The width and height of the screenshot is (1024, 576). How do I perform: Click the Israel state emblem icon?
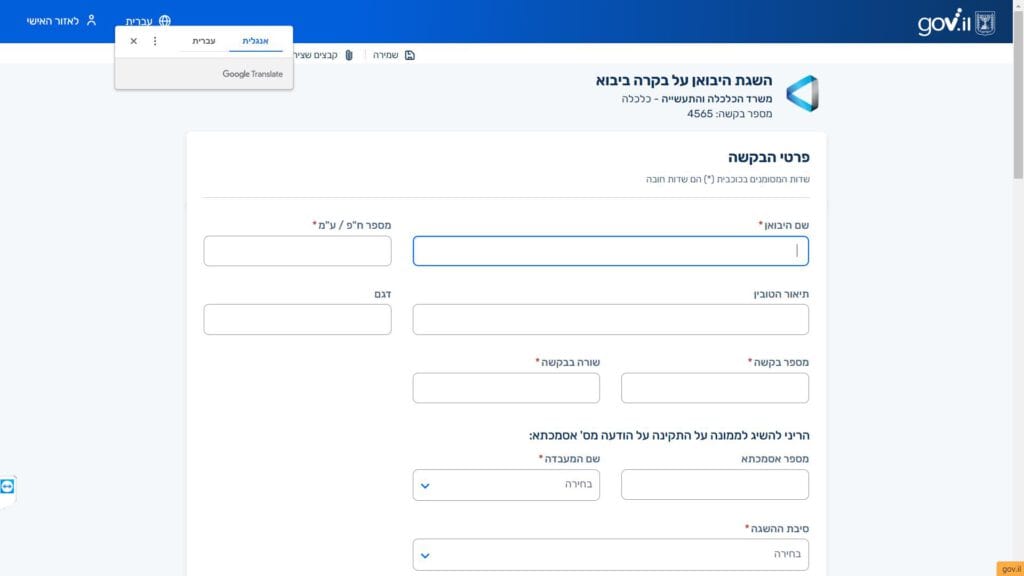[x=984, y=21]
